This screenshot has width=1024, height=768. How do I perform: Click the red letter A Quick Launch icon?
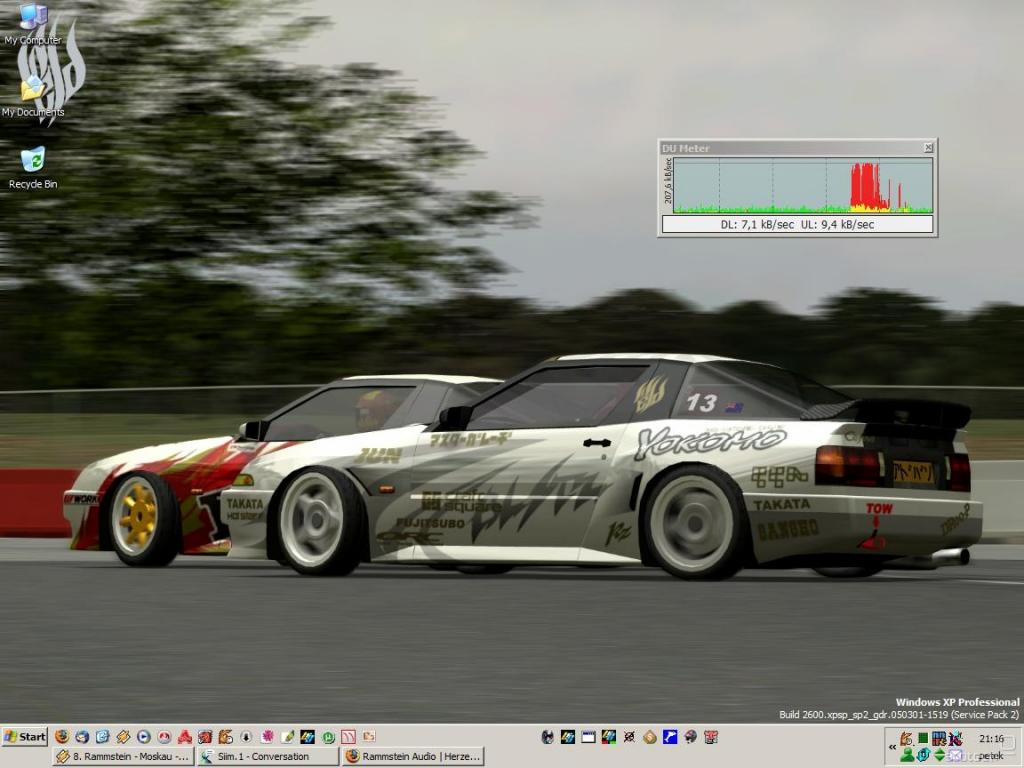(x=185, y=737)
